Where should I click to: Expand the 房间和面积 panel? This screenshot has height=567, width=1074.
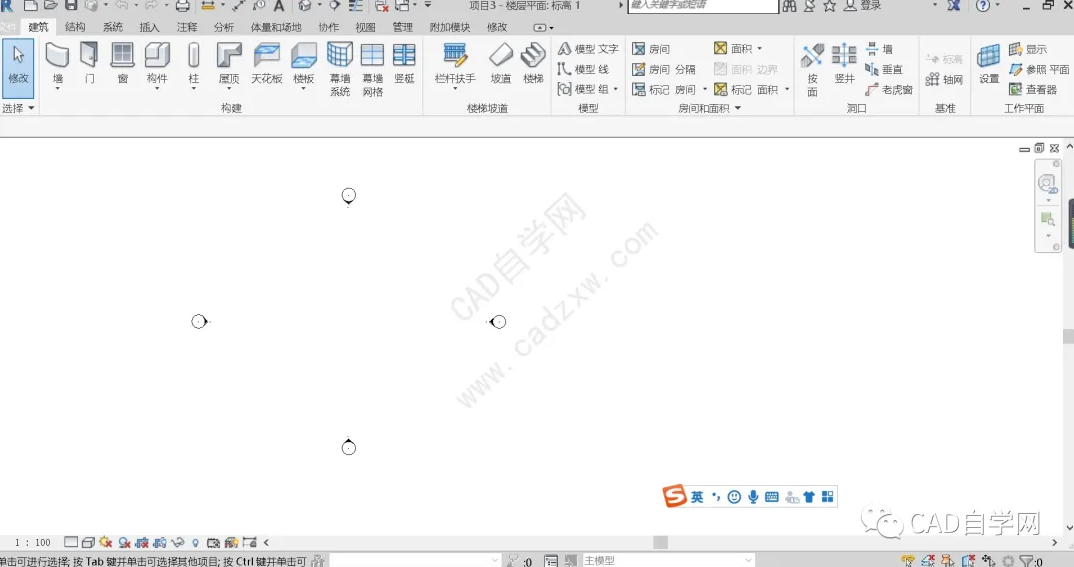[x=710, y=108]
